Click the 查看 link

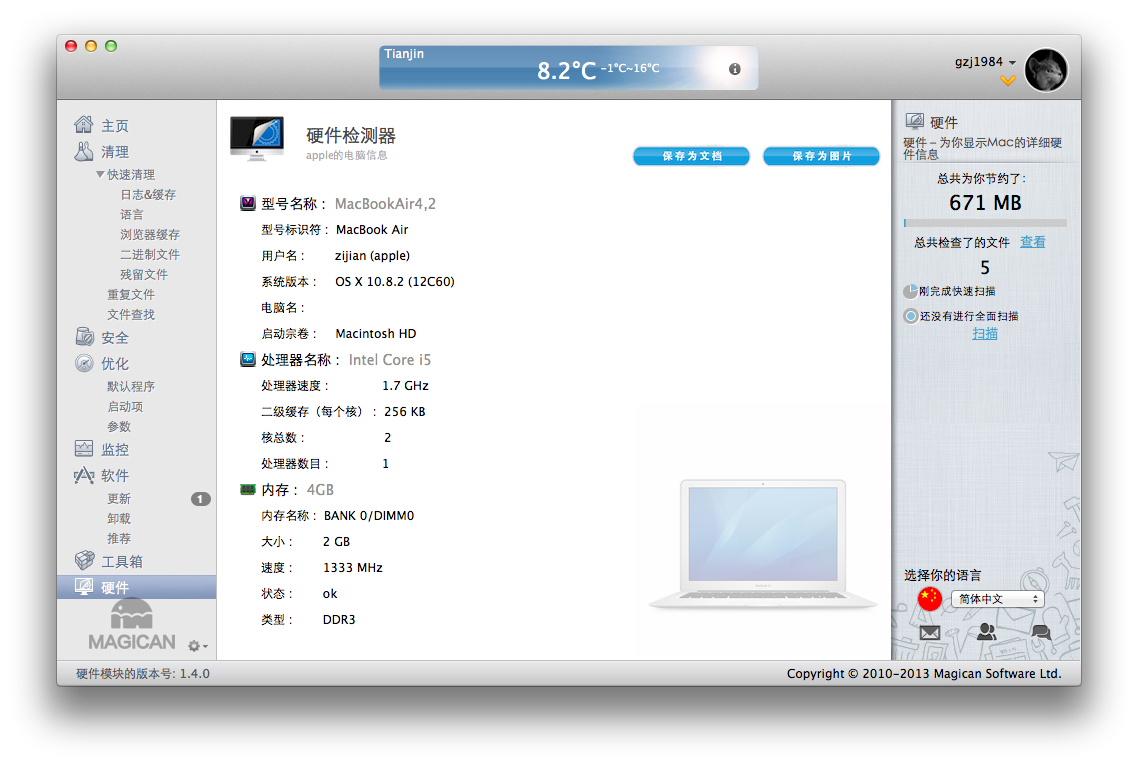[1033, 242]
